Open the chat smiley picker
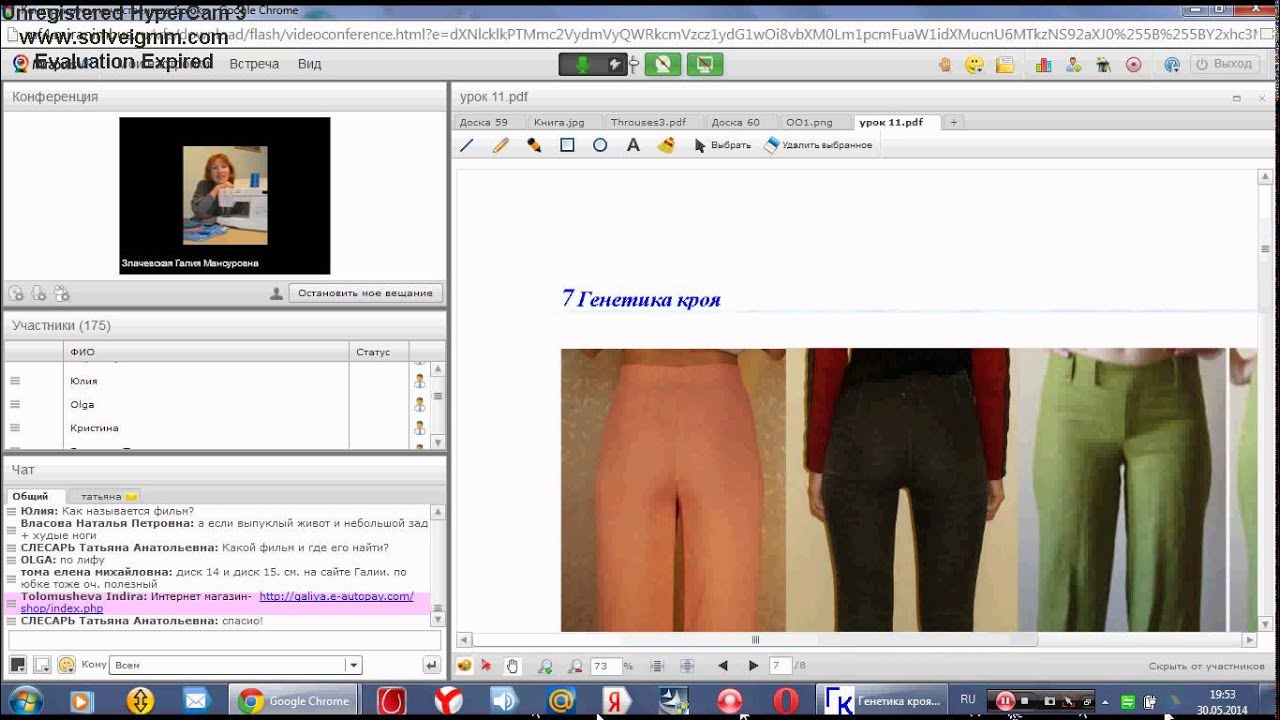Viewport: 1280px width, 720px height. pyautogui.click(x=66, y=665)
